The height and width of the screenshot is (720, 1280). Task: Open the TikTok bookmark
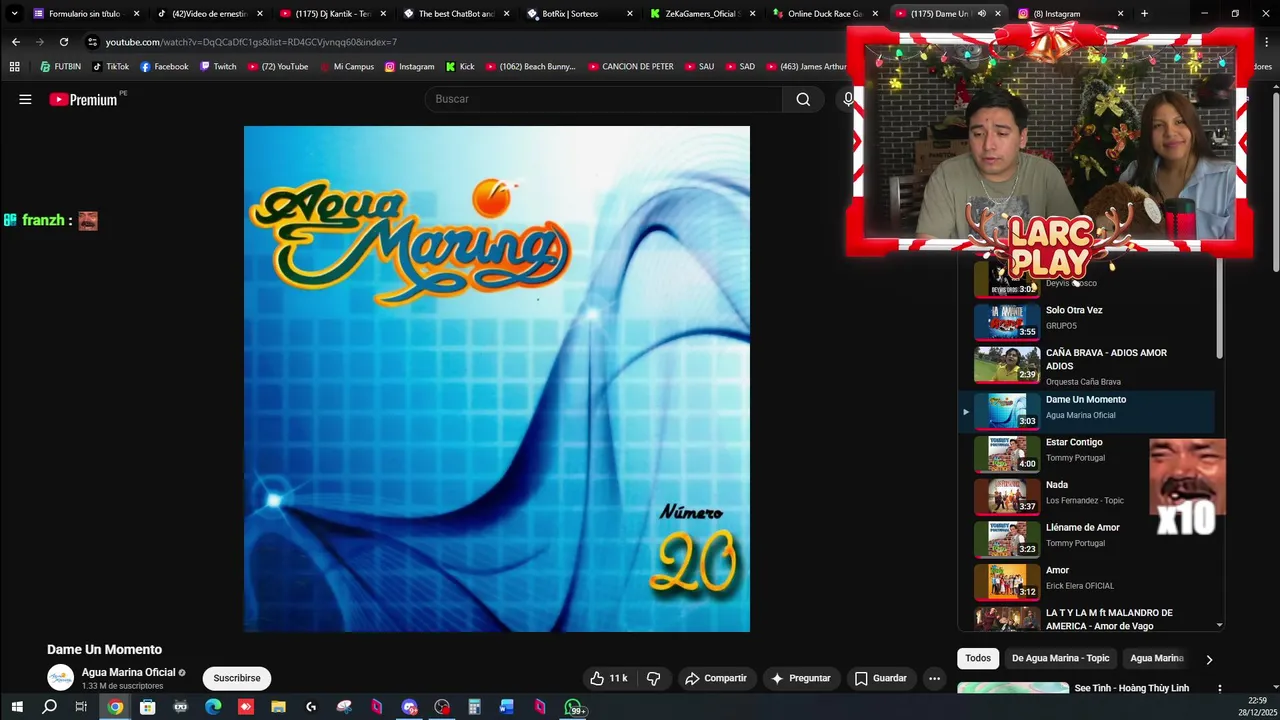coord(111,67)
